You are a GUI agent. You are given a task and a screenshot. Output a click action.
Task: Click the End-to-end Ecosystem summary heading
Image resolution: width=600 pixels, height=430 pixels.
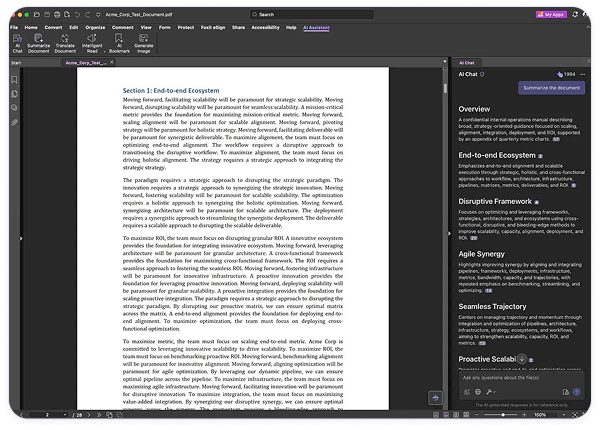pyautogui.click(x=497, y=155)
